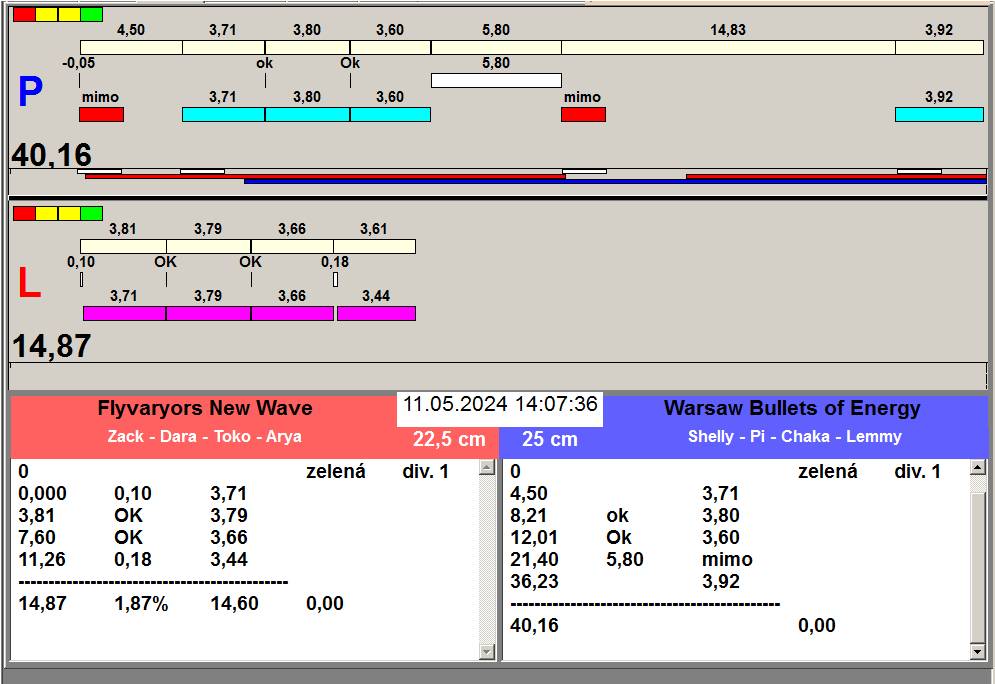The width and height of the screenshot is (995, 684).
Task: Select the 14,60 value in Flyvaryors summary
Action: 234,603
